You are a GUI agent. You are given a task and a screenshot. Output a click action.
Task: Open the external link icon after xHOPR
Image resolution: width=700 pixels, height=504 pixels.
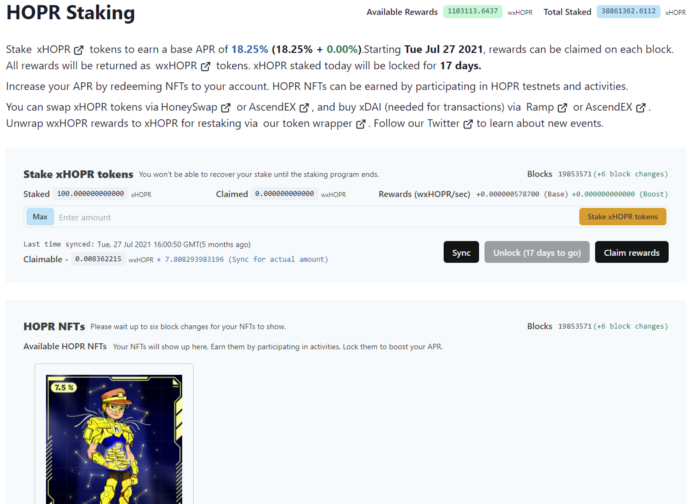(x=79, y=50)
